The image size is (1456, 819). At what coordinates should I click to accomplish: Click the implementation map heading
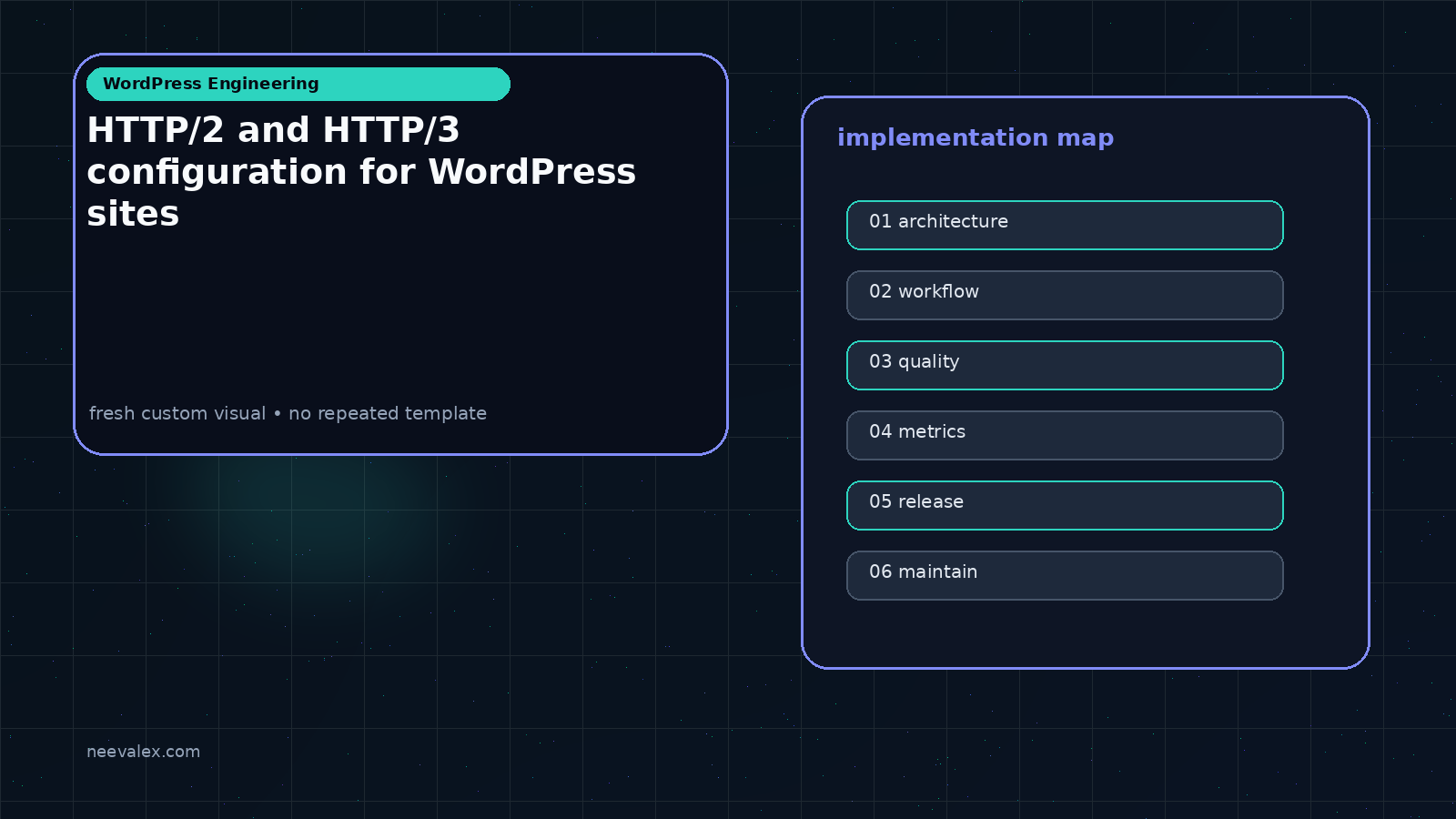[x=976, y=137]
